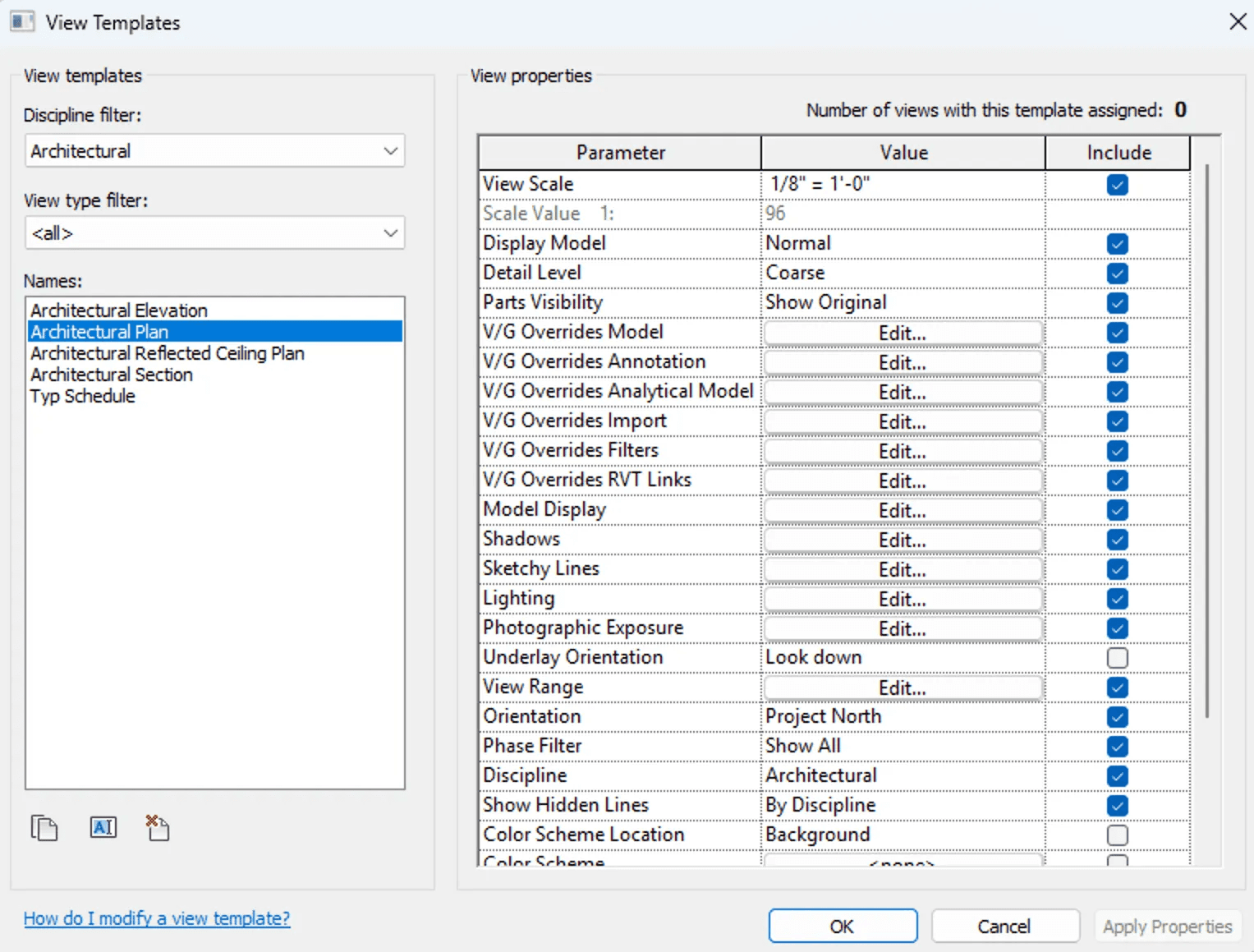
Task: Open the view template help link
Action: tap(157, 918)
